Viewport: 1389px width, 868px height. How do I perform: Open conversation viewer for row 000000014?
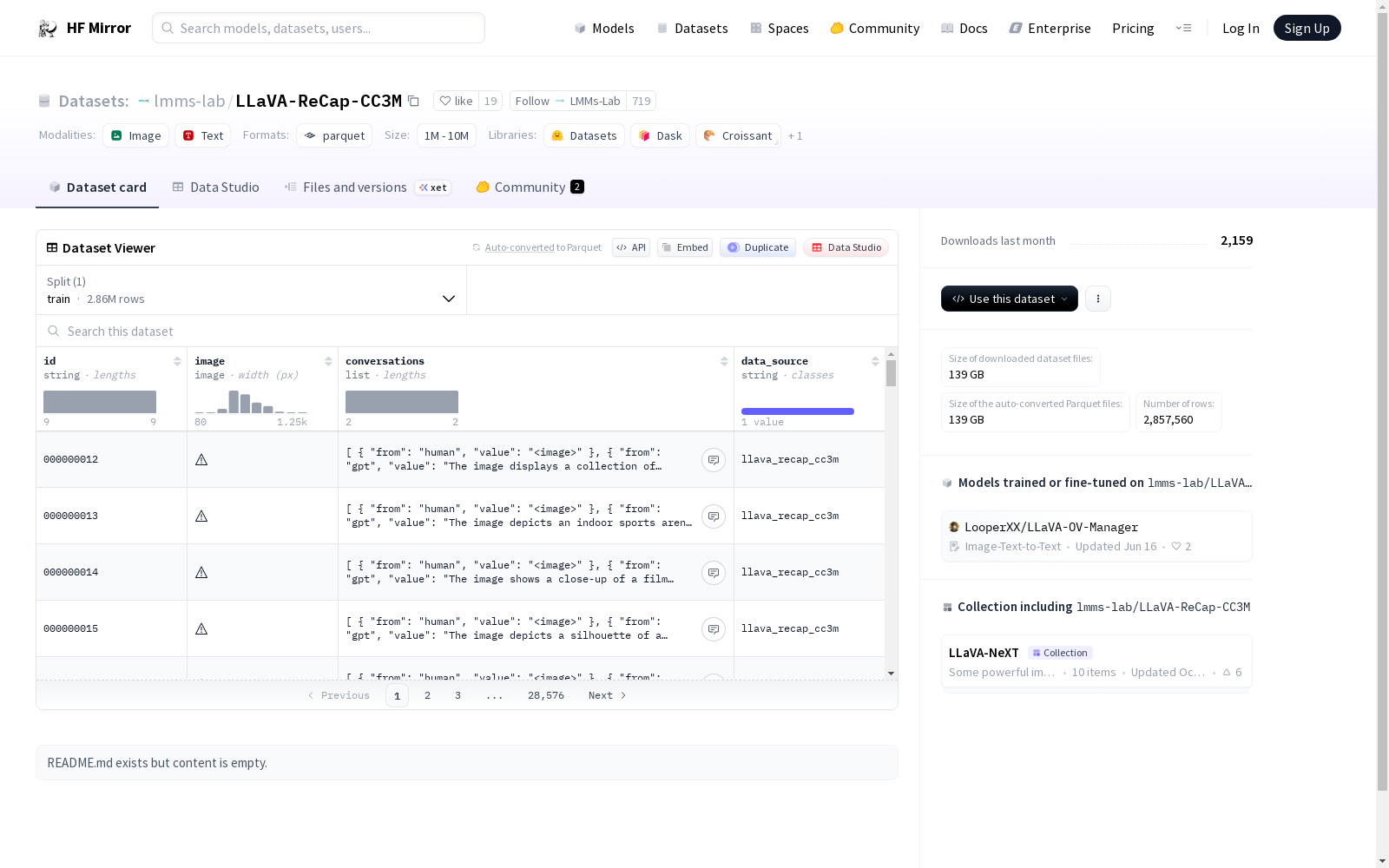coord(714,573)
